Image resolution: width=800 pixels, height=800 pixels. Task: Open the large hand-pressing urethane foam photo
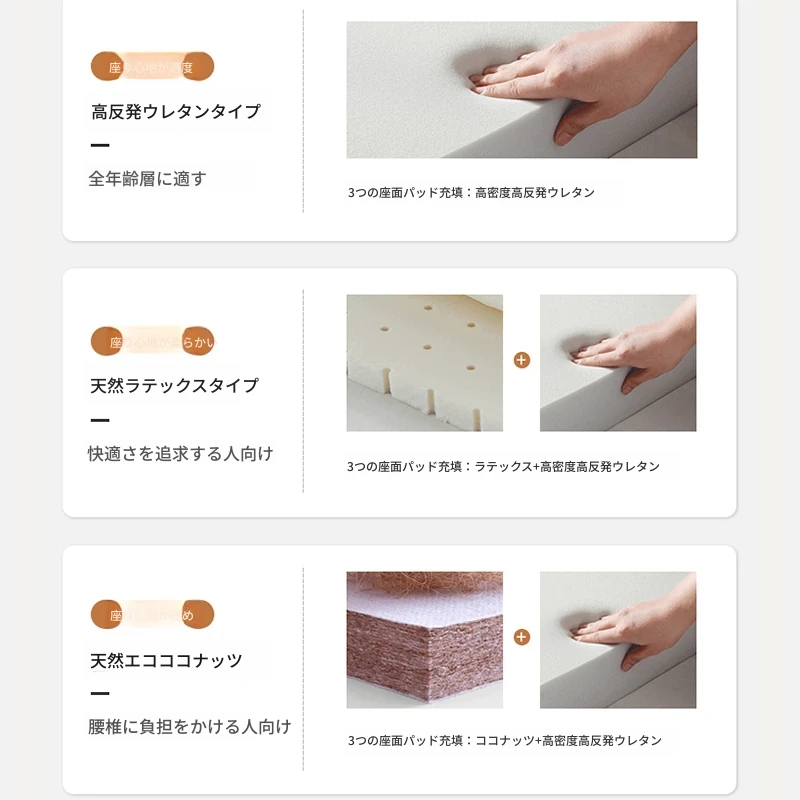click(x=521, y=90)
